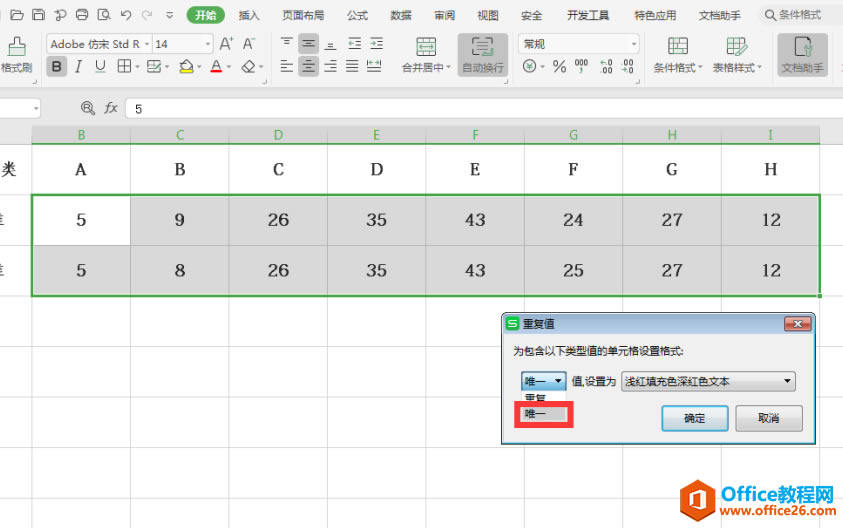
Task: Open the Table Styles (表格样式) dropdown
Action: coord(737,55)
